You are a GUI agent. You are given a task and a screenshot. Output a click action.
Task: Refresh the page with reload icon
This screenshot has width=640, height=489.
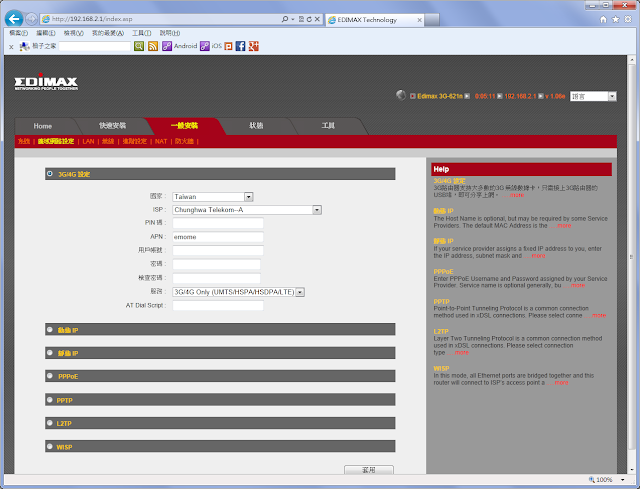(x=309, y=19)
